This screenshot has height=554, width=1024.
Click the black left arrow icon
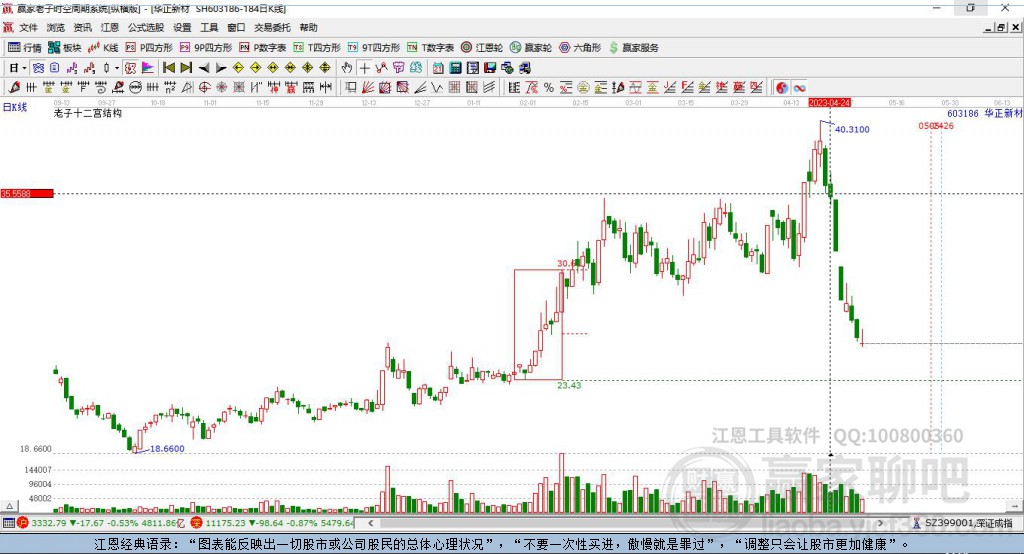204,68
